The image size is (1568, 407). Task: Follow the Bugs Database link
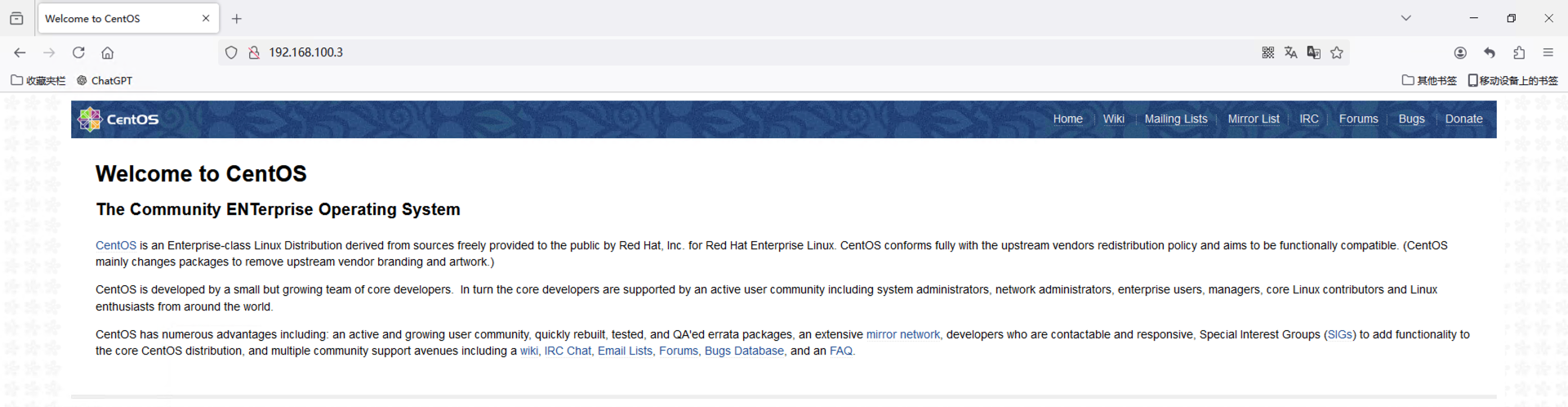tap(744, 351)
